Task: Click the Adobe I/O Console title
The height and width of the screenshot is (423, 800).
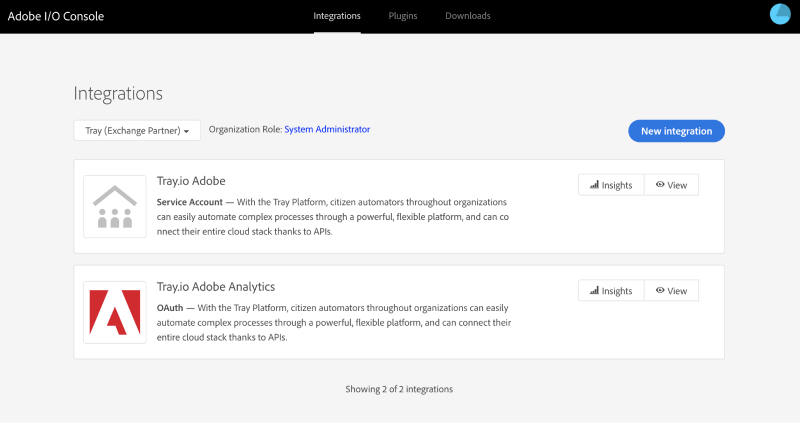Action: [x=56, y=16]
